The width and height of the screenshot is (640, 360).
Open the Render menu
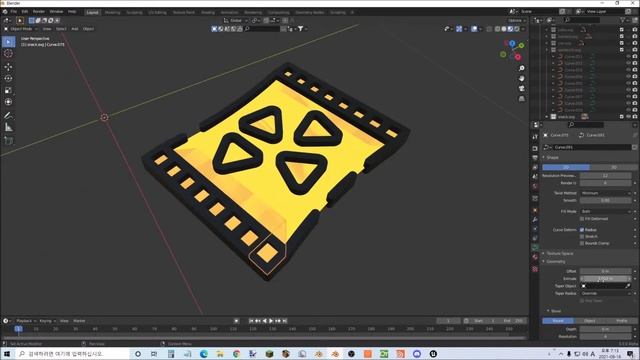coord(39,12)
